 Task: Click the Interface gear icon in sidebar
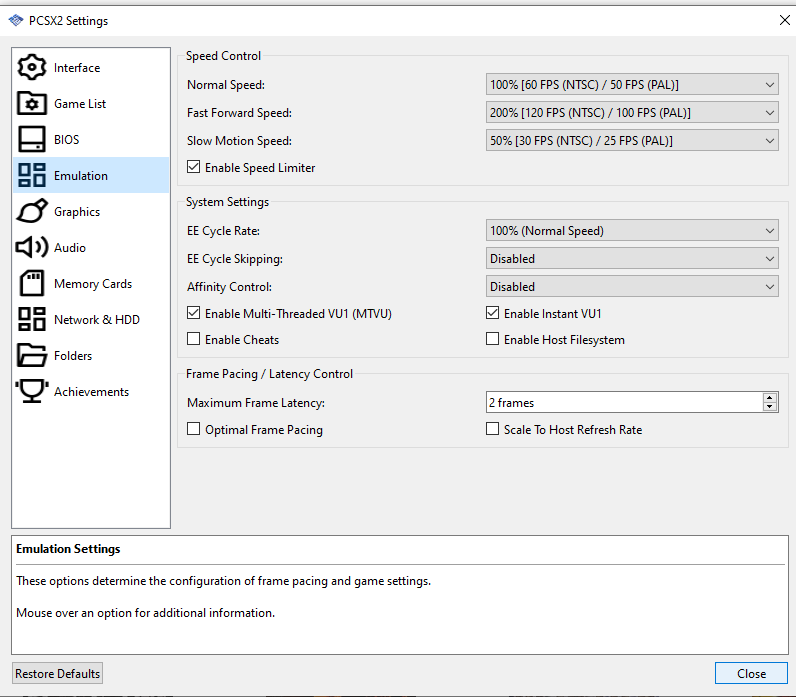click(x=31, y=68)
